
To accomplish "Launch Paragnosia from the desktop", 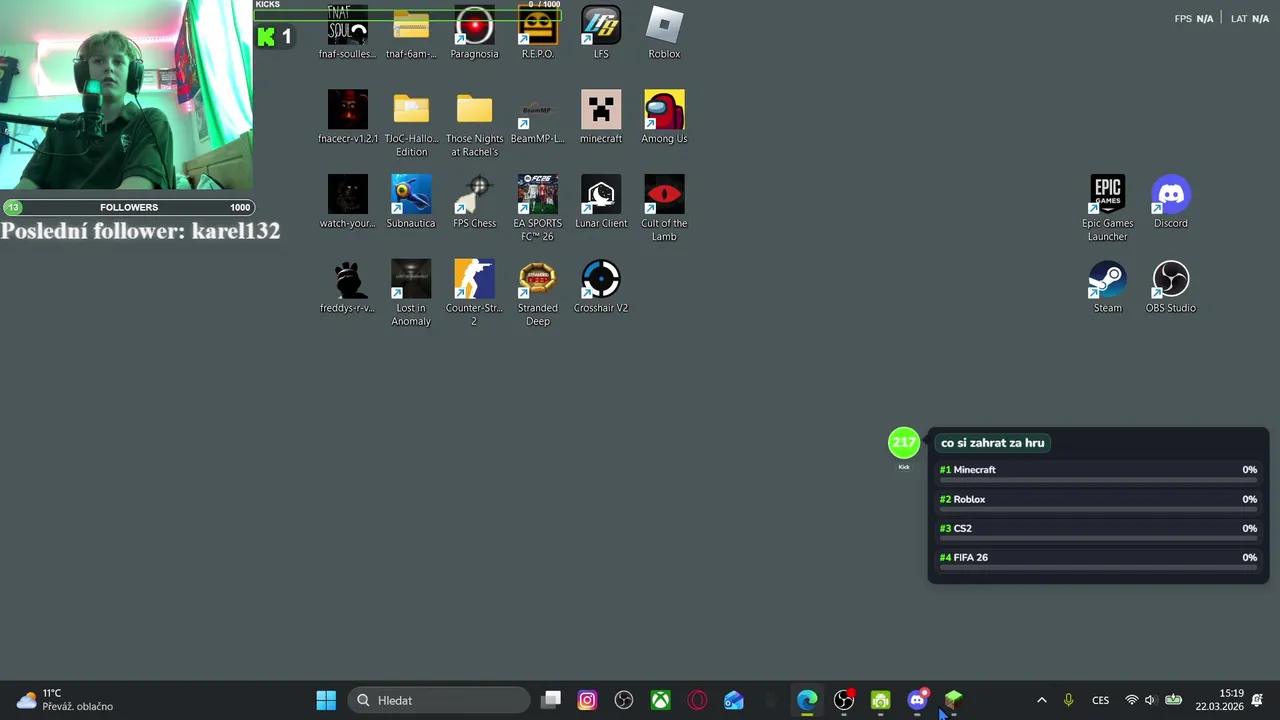I will pos(474,32).
